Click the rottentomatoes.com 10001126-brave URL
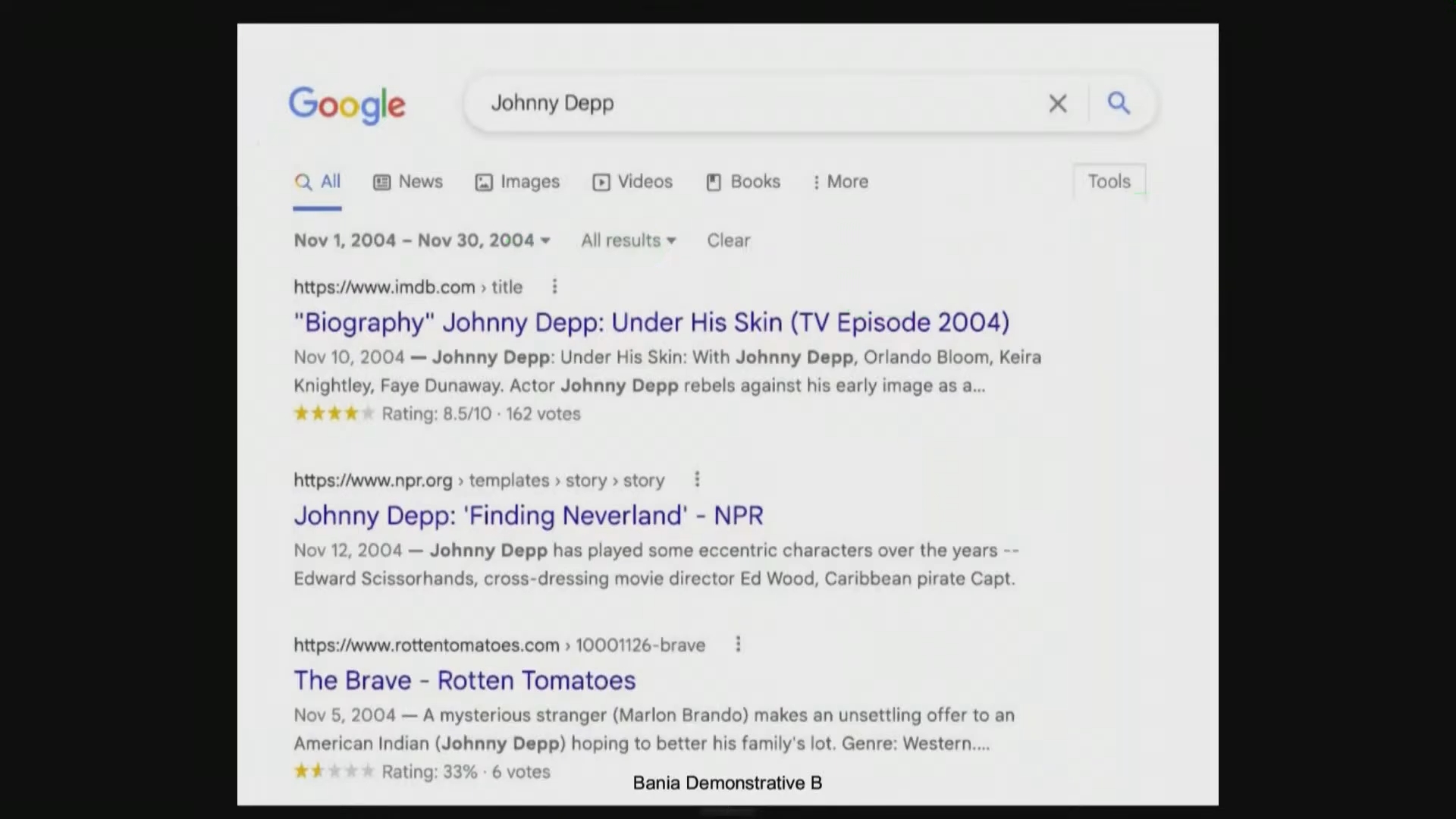This screenshot has width=1456, height=819. [500, 645]
